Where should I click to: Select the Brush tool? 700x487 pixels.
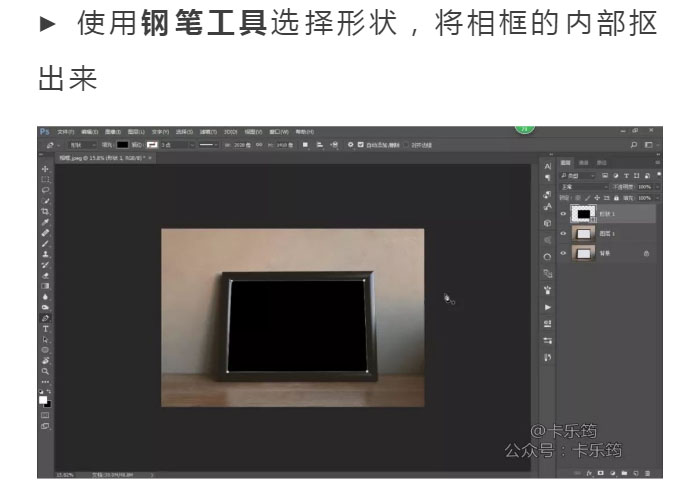[45, 244]
